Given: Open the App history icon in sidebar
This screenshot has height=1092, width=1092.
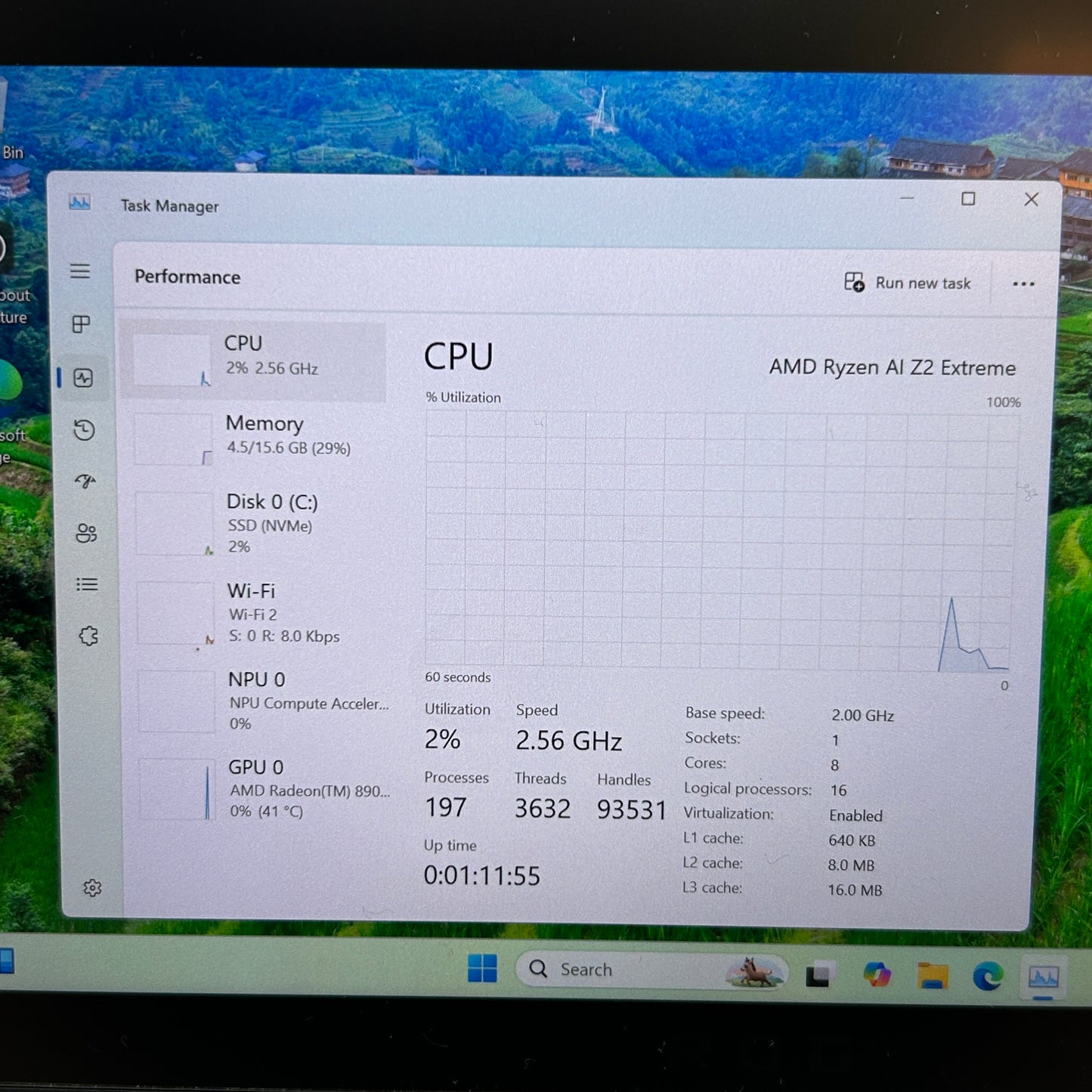Looking at the screenshot, I should point(84,430).
